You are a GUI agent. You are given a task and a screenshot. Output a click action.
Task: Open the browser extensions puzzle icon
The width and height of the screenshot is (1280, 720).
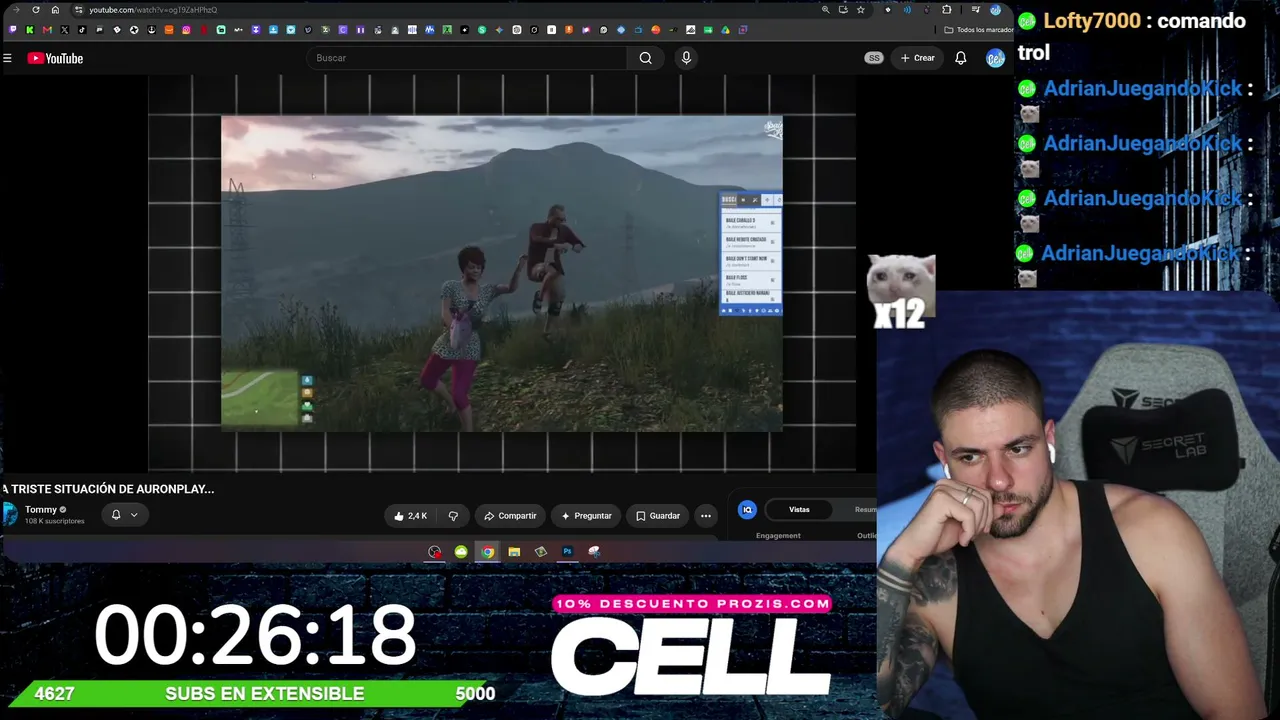[x=947, y=10]
